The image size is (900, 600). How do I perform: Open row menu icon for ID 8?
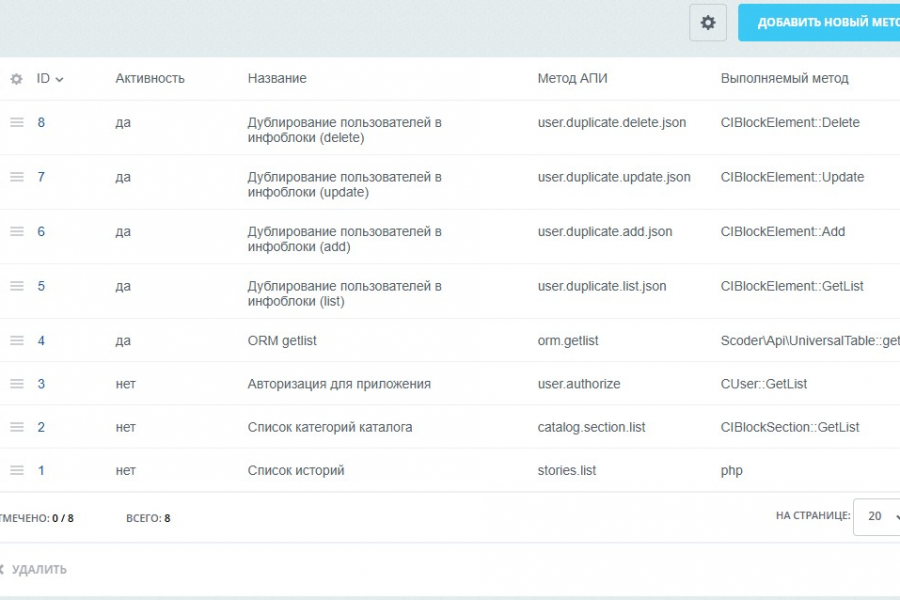17,122
